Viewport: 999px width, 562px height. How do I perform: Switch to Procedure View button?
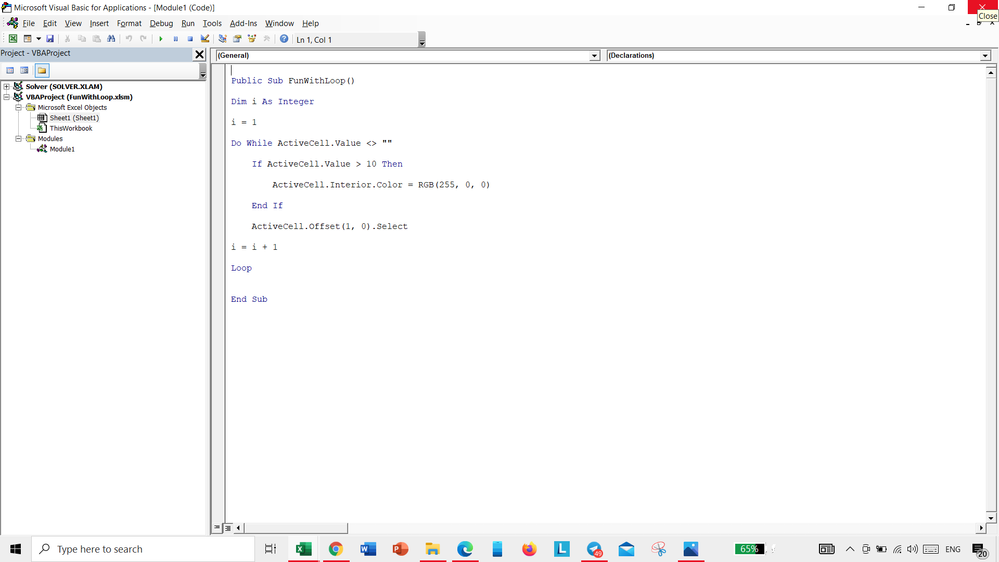[x=217, y=528]
